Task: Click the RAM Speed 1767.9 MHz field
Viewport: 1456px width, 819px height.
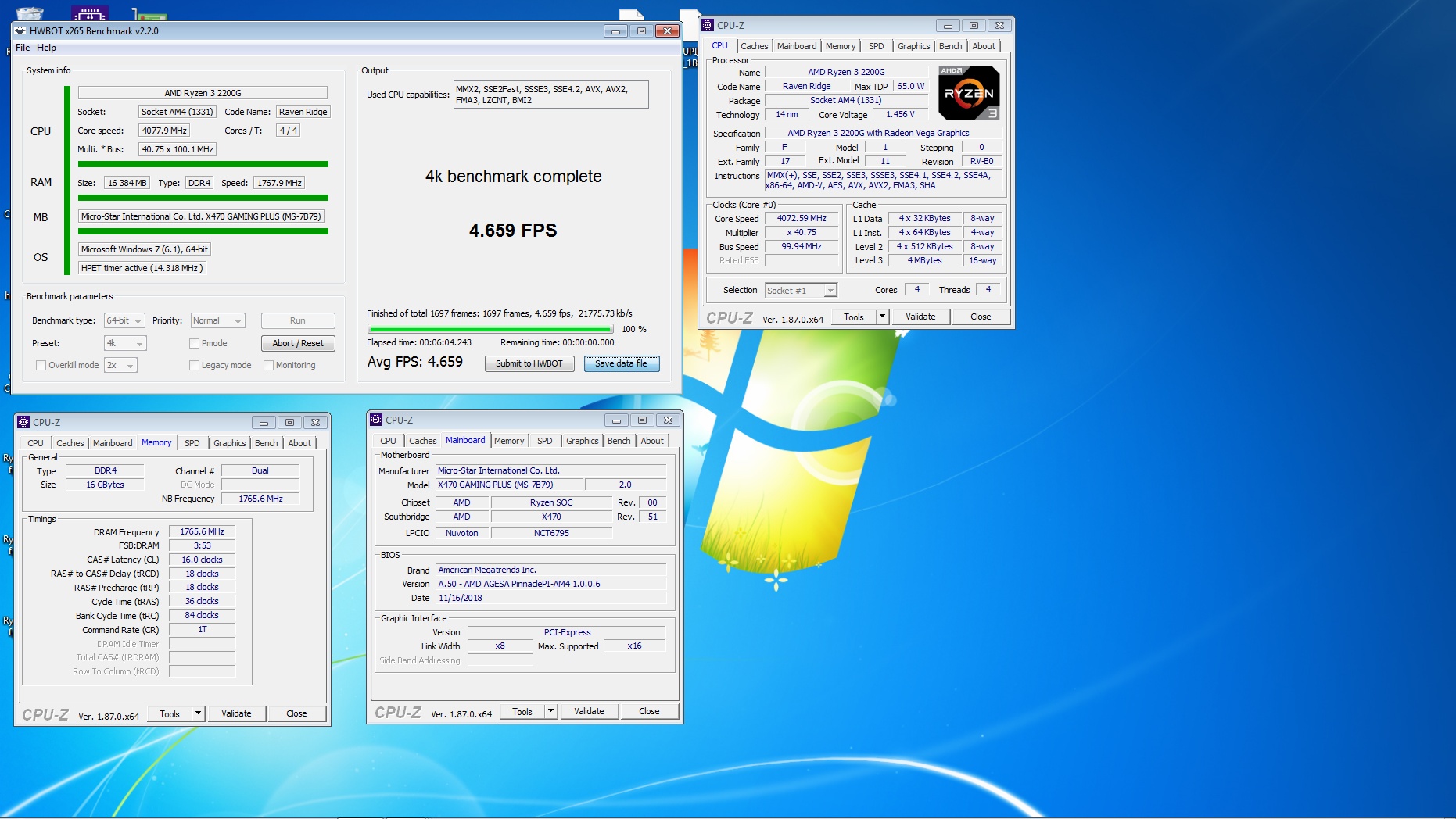Action: pos(279,183)
